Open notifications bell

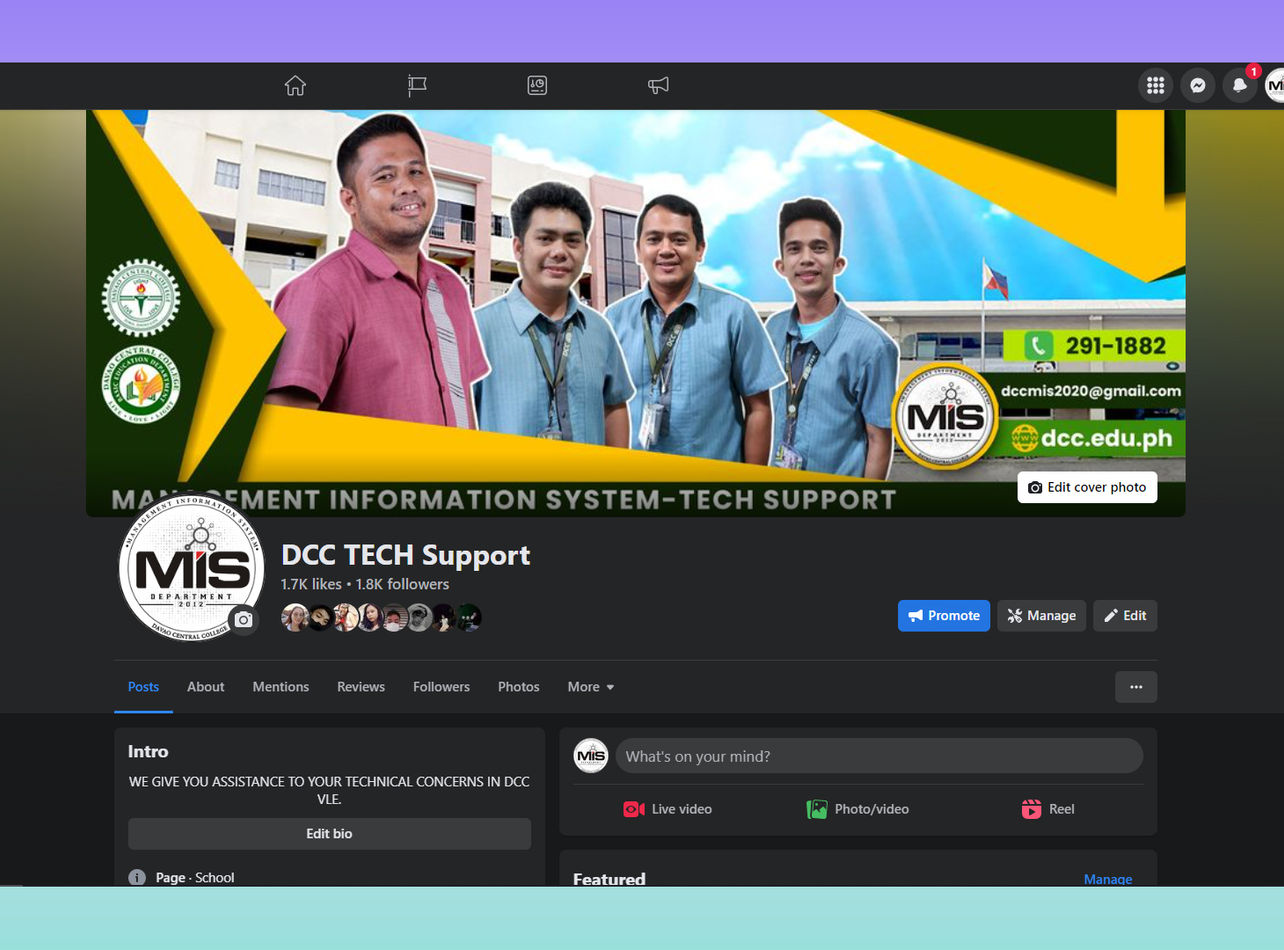tap(1240, 86)
